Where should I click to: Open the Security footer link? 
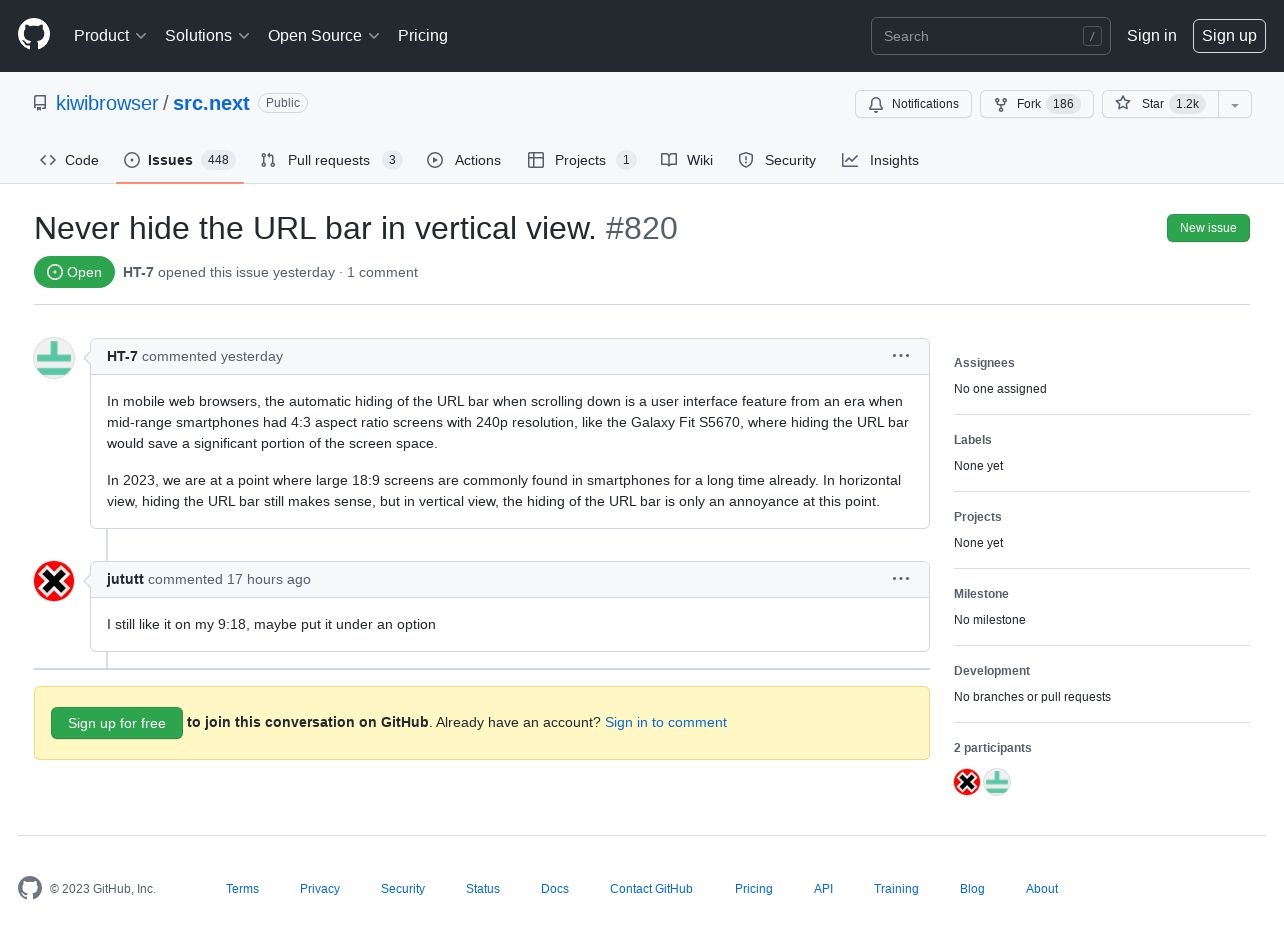pyautogui.click(x=403, y=889)
